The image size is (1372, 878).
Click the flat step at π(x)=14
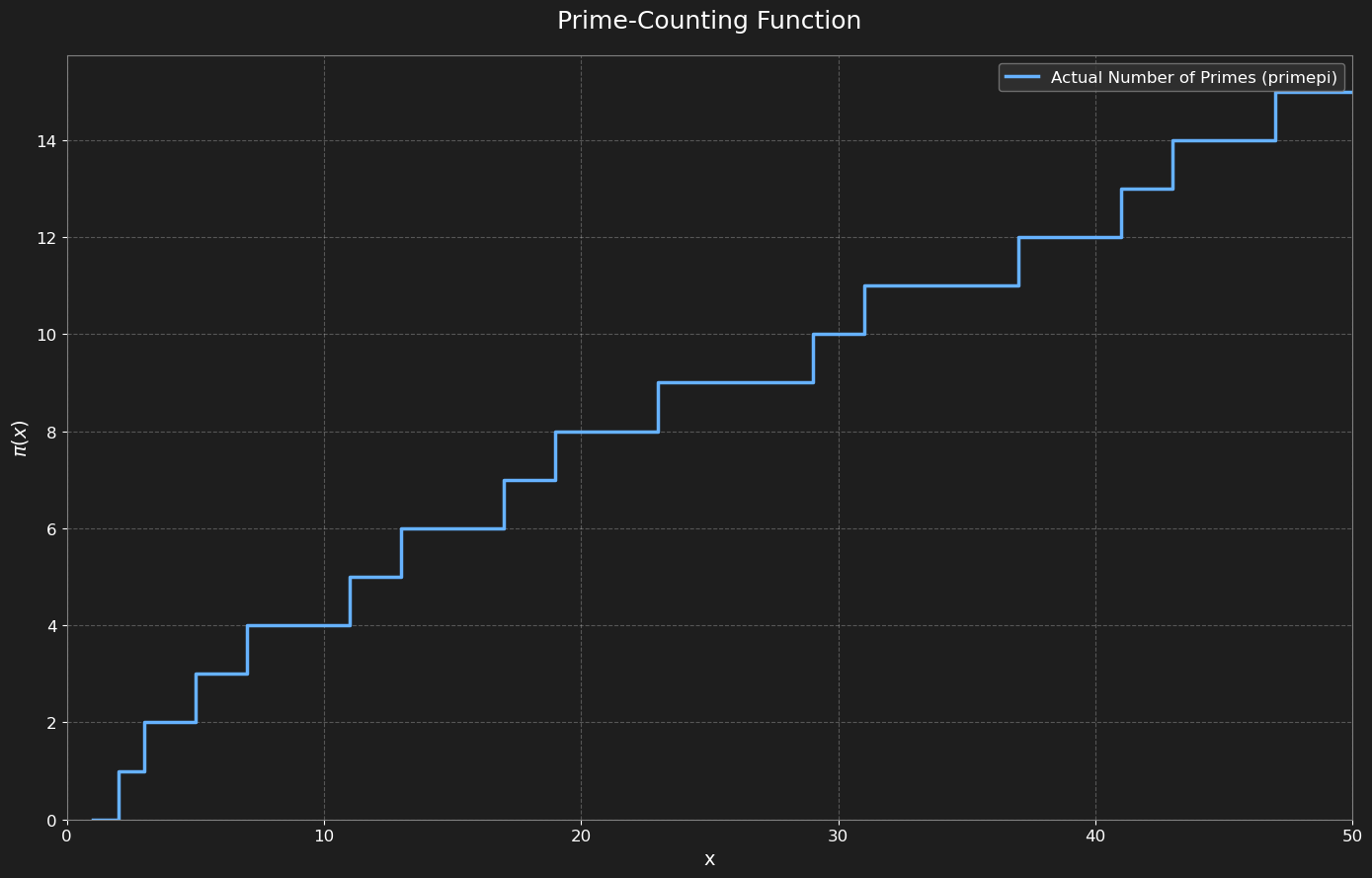(x=1224, y=140)
